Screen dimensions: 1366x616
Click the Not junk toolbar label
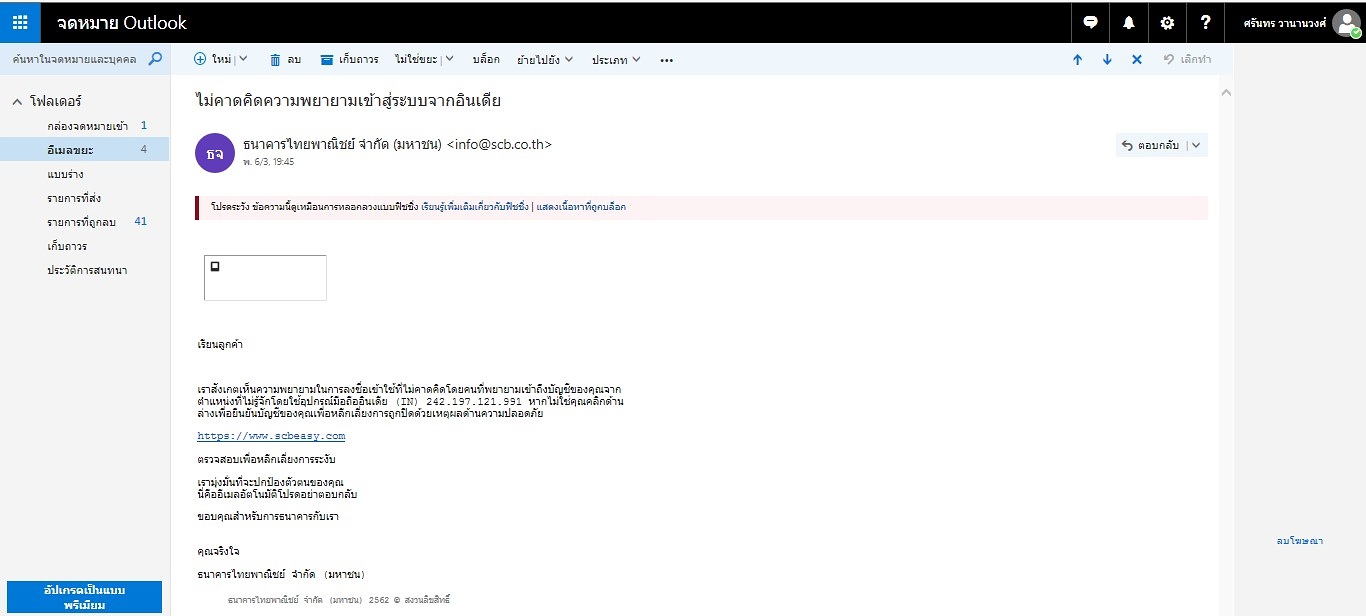(x=415, y=59)
